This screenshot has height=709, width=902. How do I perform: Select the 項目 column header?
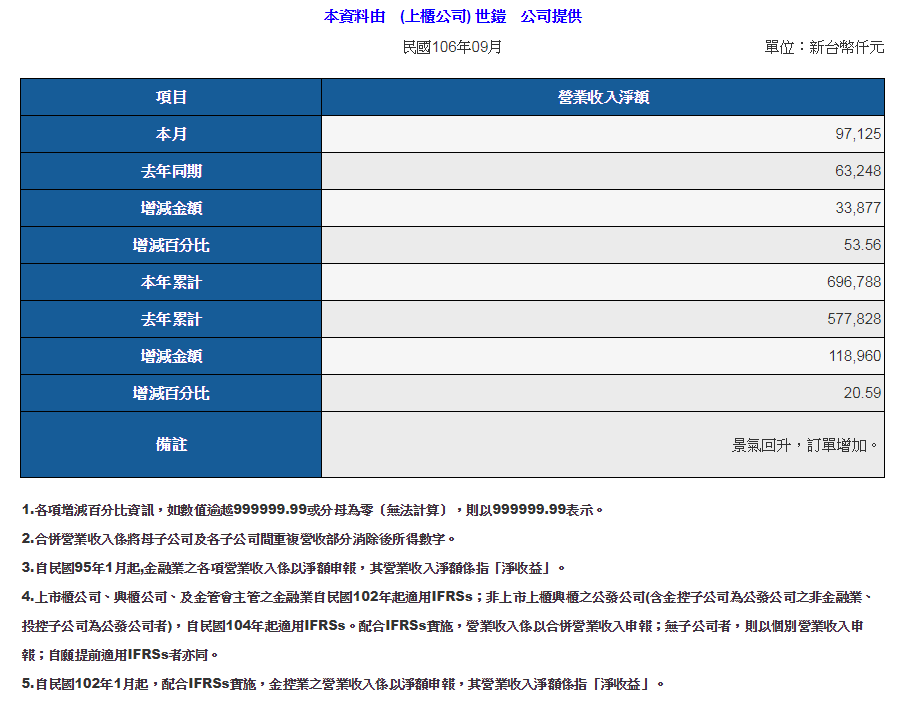[171, 97]
